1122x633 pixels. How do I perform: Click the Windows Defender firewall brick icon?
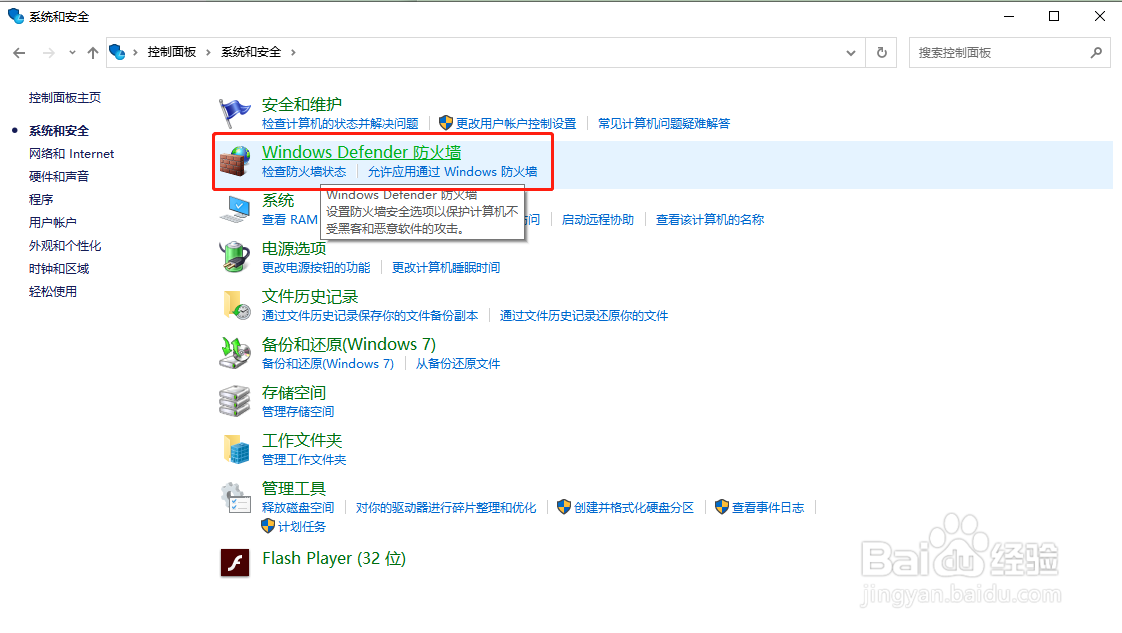(235, 161)
